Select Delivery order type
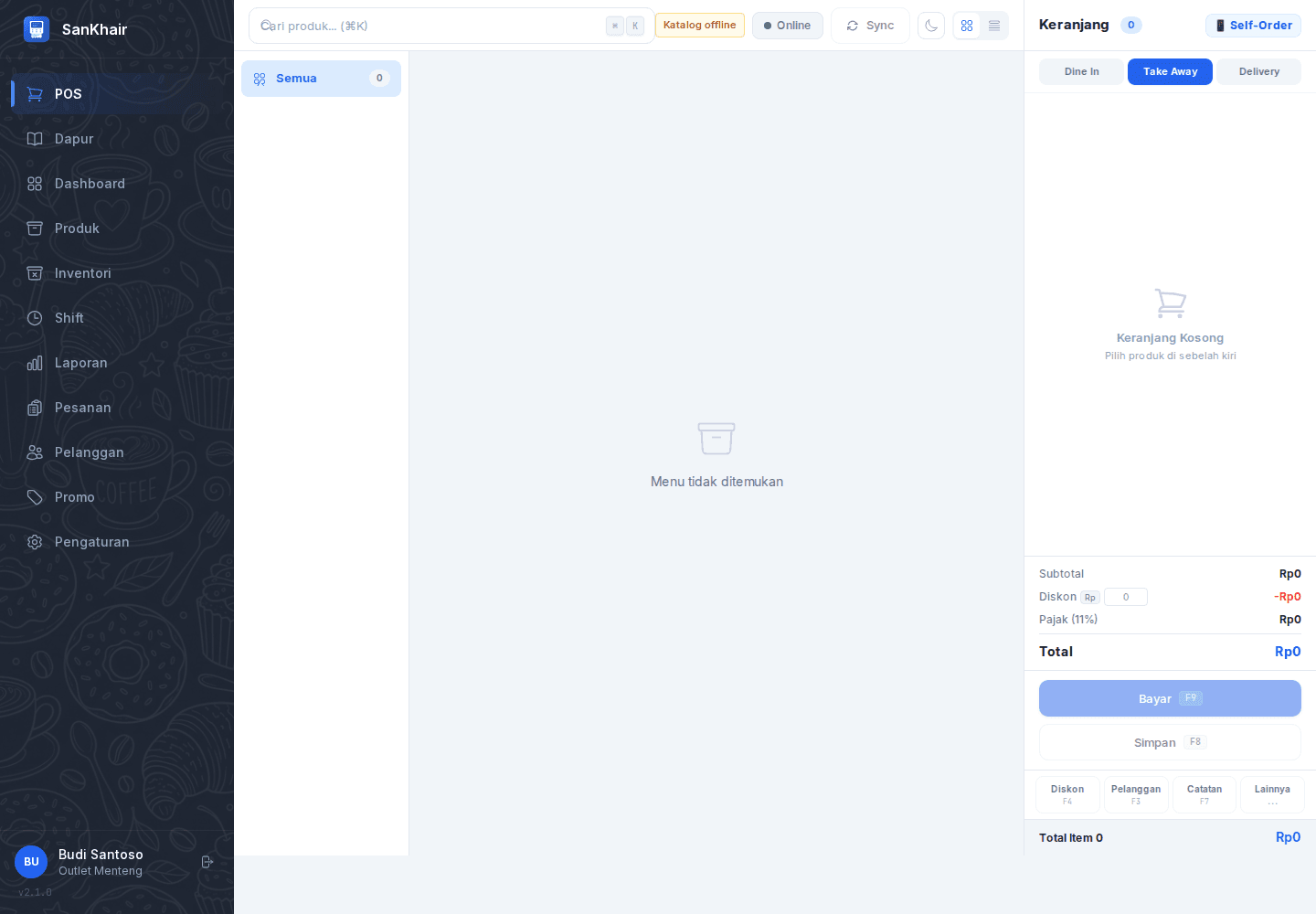Screen dimensions: 1316x914 tap(1258, 71)
